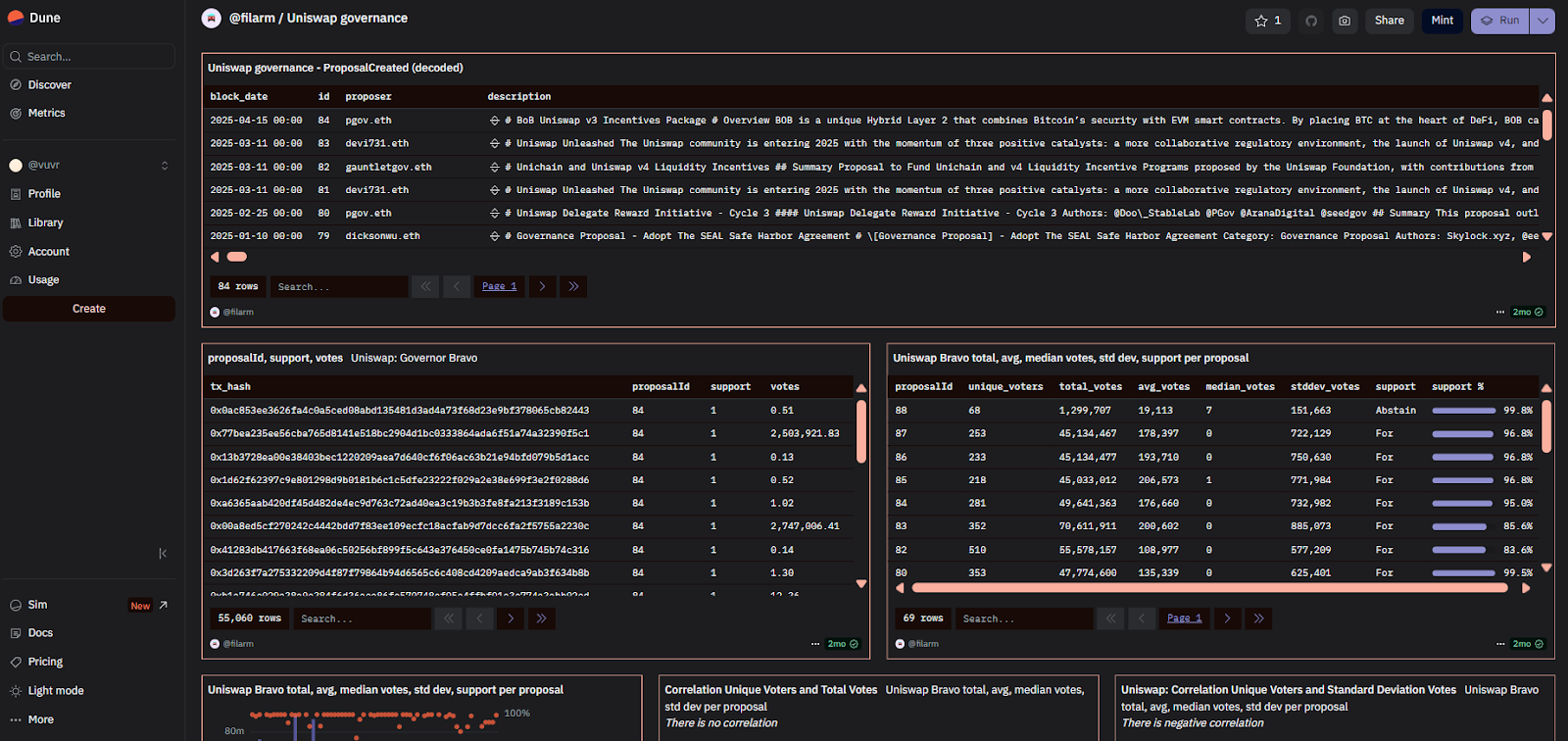Click the Page 1 link in the 69 rows table
1568x741 pixels.
(x=1184, y=618)
